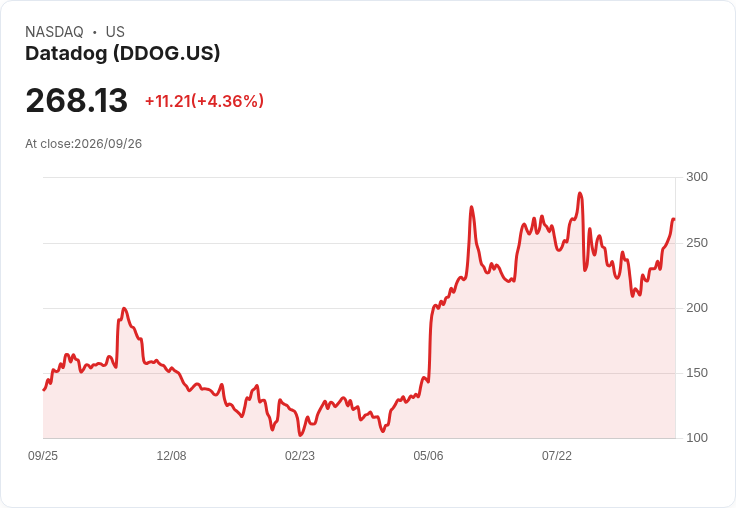The image size is (736, 508).
Task: Open the Datadog (DDOG.US) title
Action: click(x=123, y=54)
